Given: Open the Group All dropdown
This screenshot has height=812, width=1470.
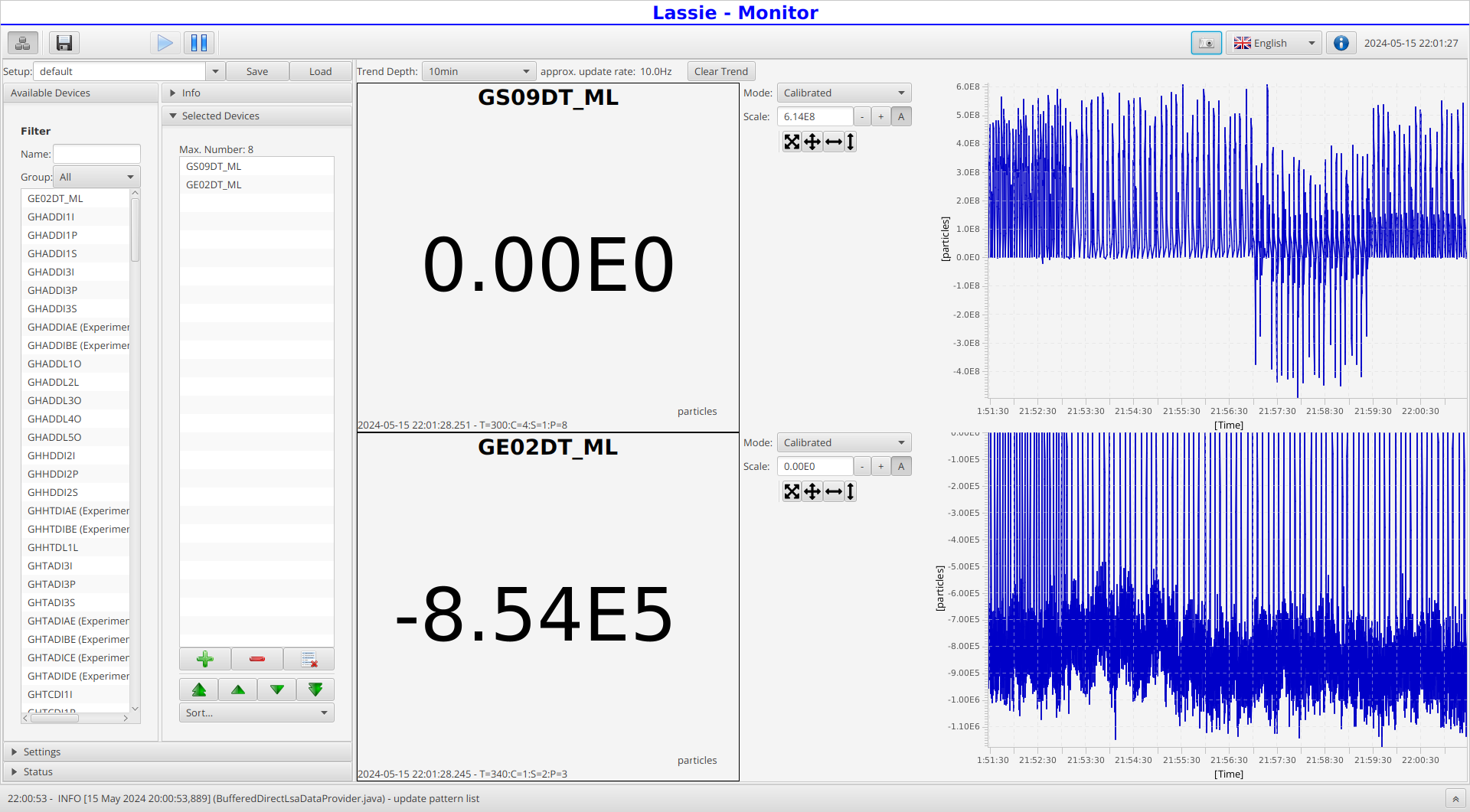Looking at the screenshot, I should pyautogui.click(x=96, y=177).
